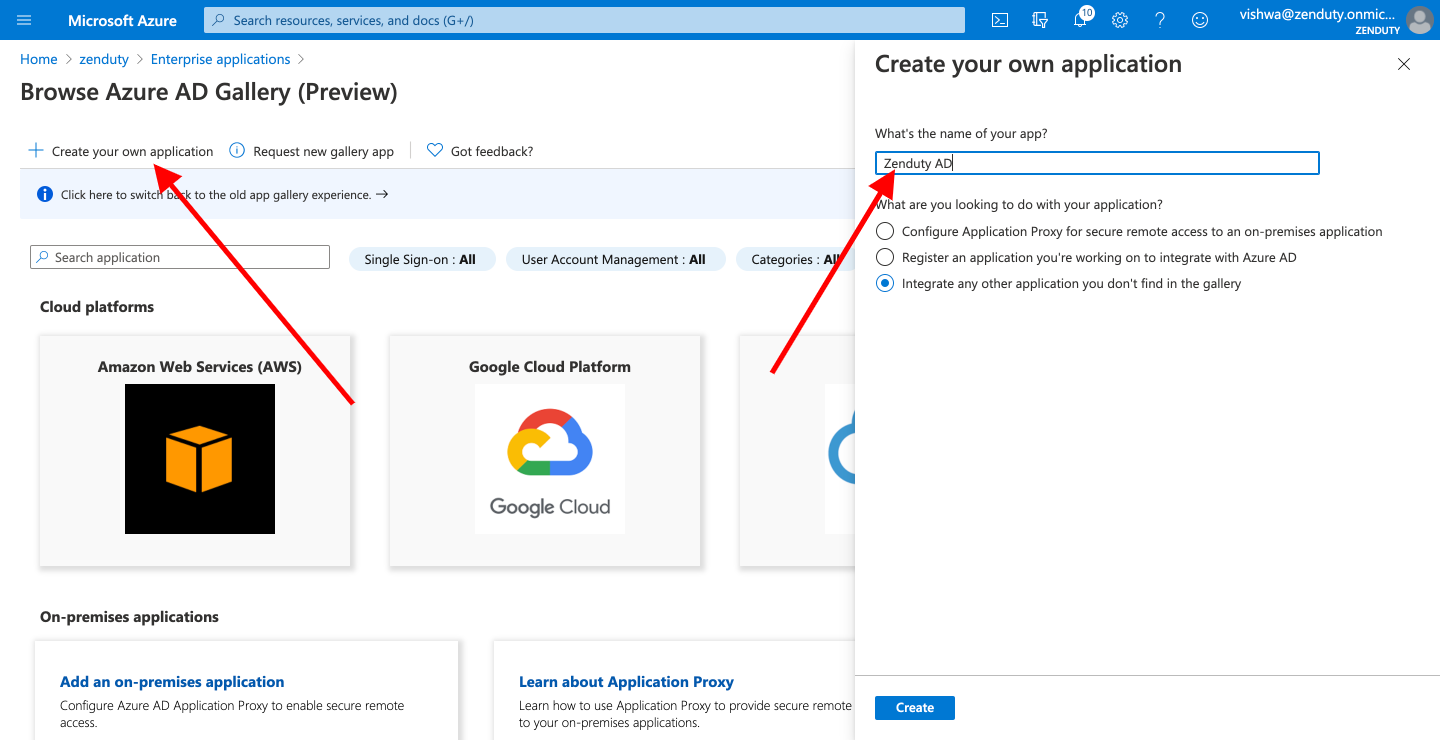Click the Search application field
Image resolution: width=1440 pixels, height=740 pixels.
[180, 257]
